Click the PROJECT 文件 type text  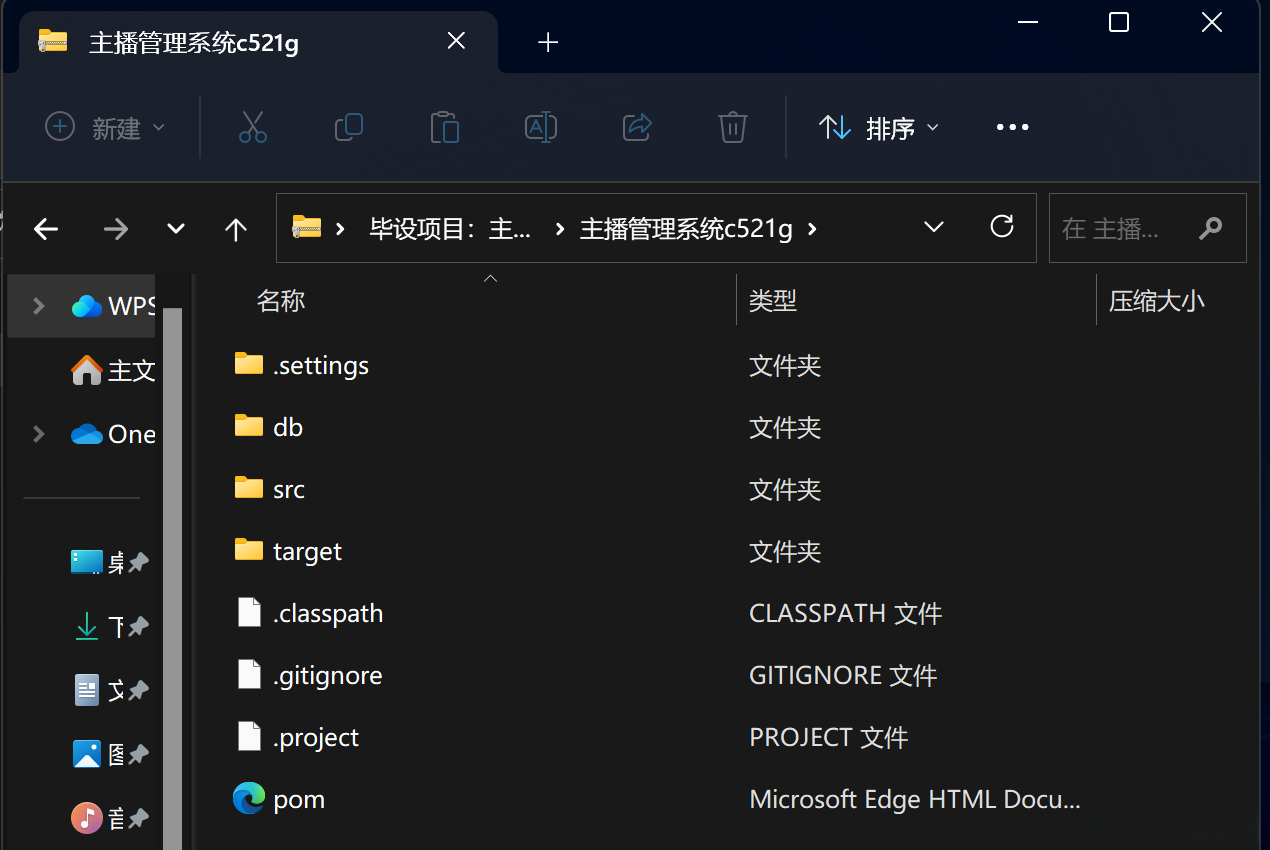point(828,737)
